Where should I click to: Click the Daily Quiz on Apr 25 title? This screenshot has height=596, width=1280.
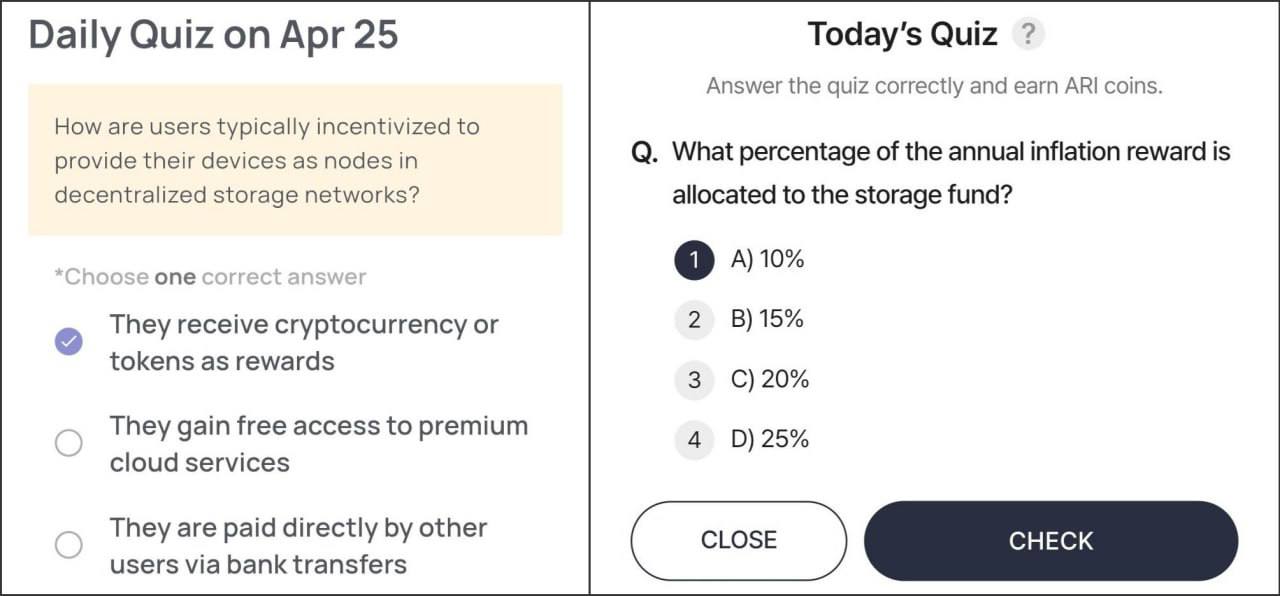(213, 35)
